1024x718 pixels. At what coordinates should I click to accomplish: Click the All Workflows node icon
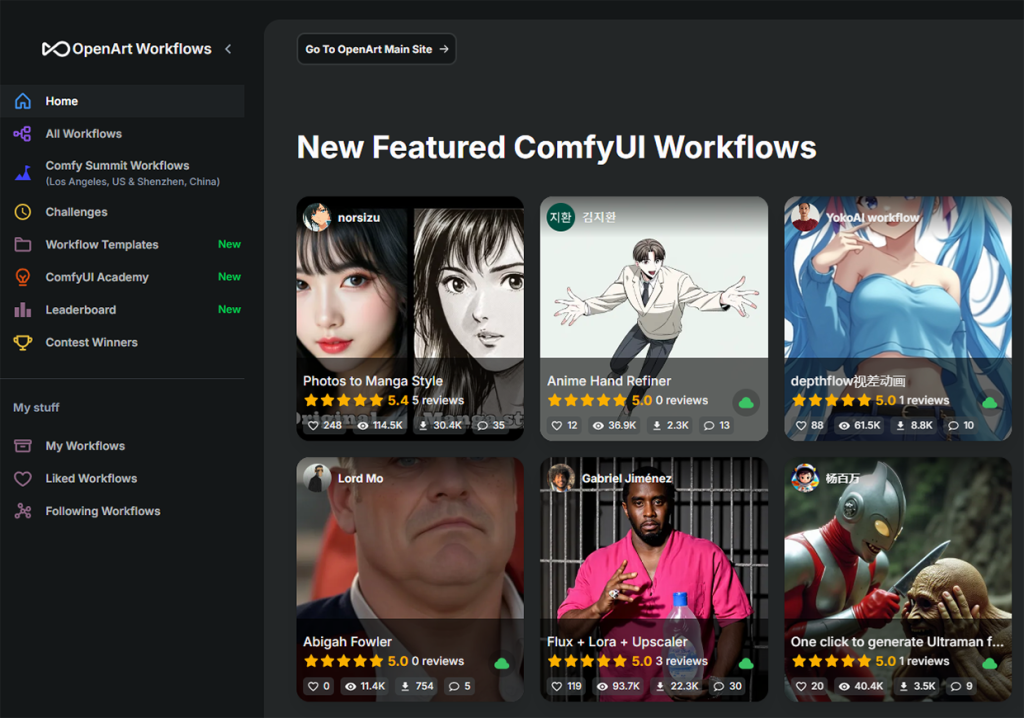(x=23, y=134)
